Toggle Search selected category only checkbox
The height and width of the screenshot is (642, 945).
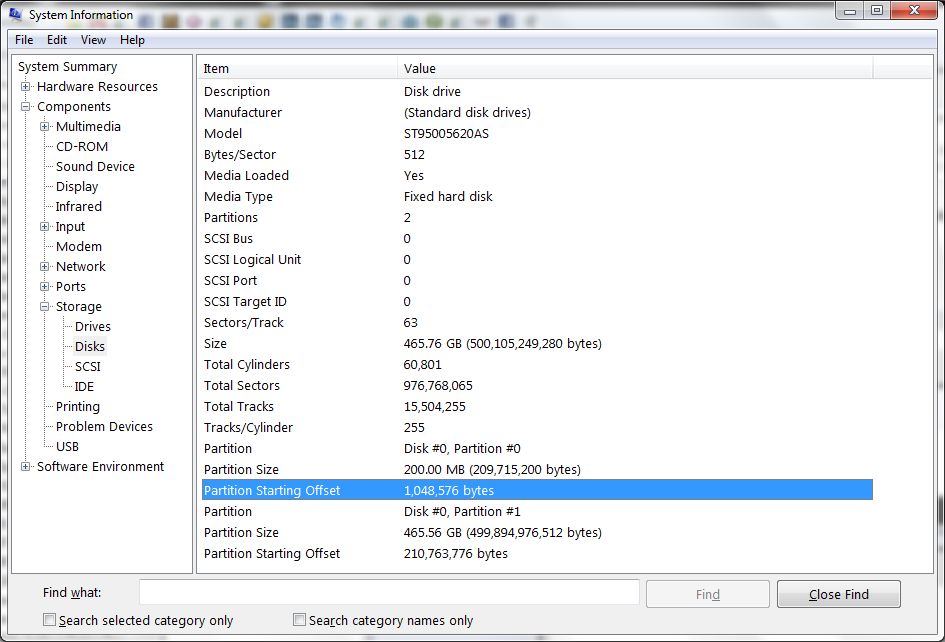(x=49, y=620)
